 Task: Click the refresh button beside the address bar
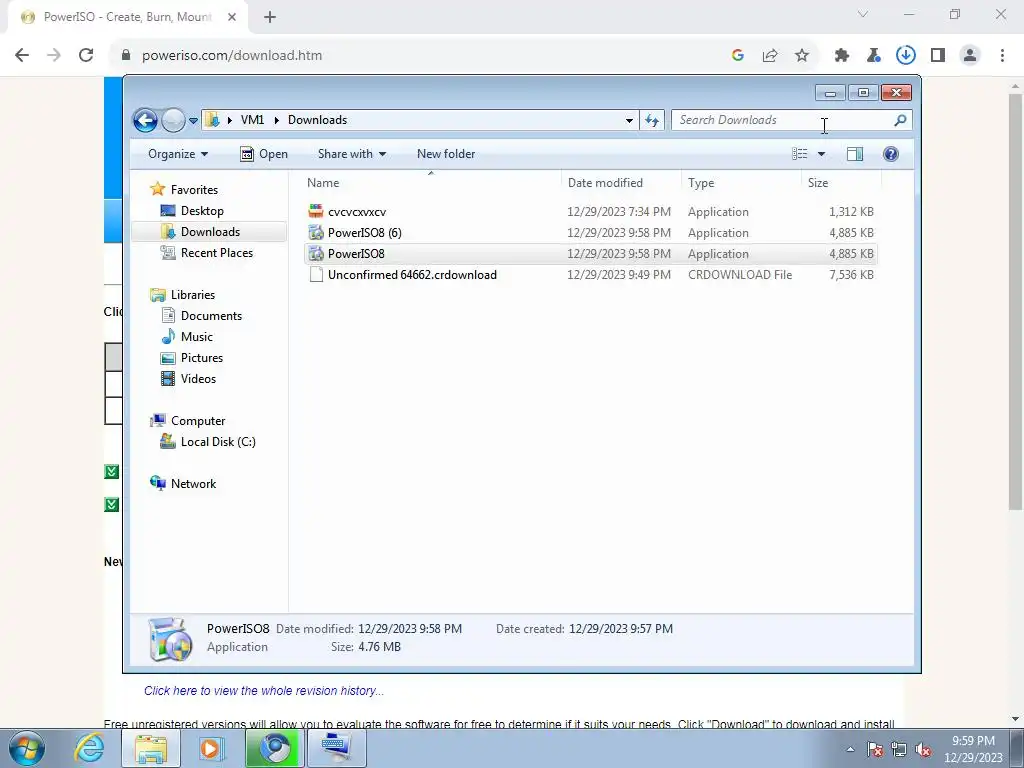652,120
